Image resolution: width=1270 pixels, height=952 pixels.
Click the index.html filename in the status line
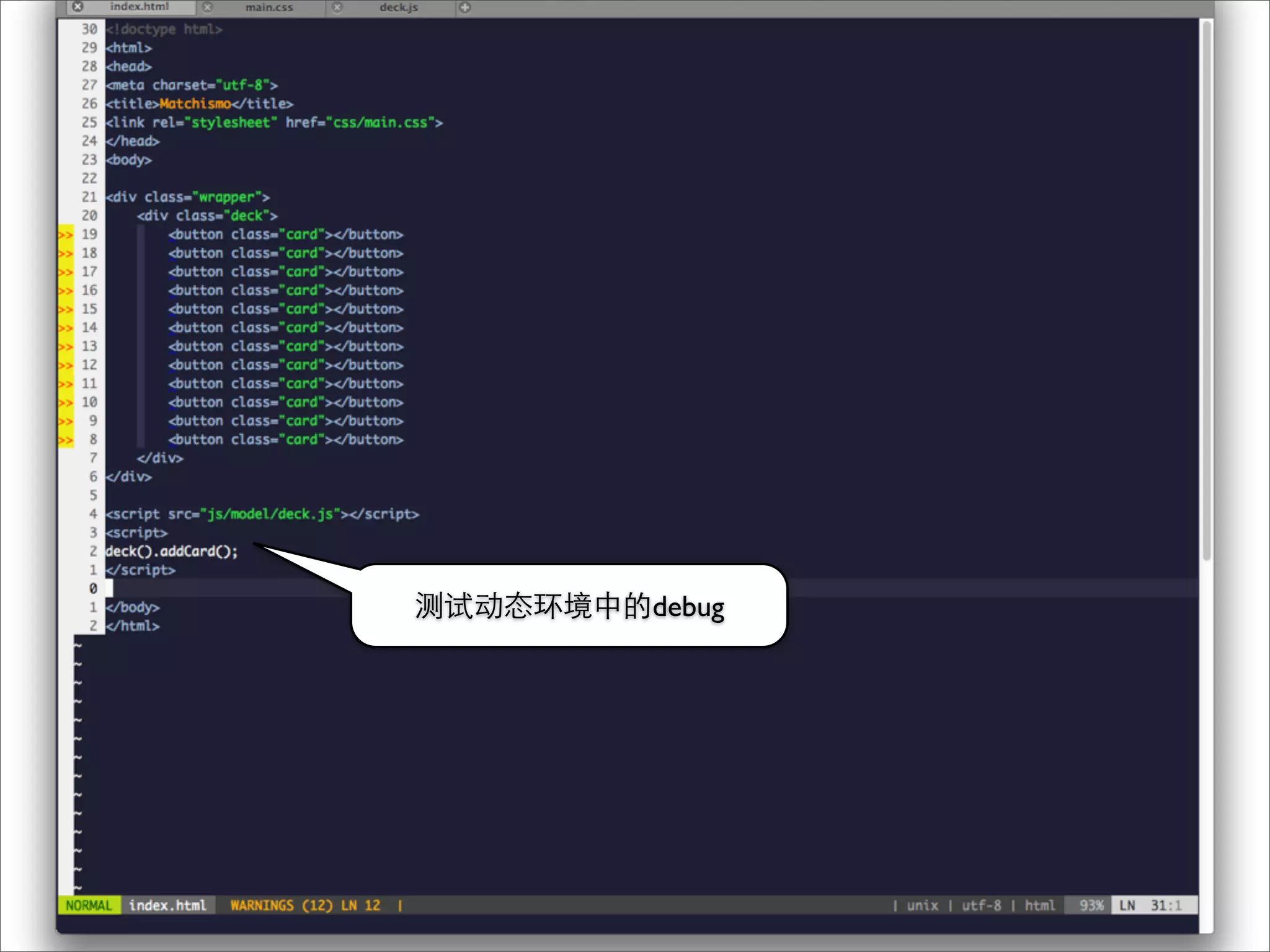(x=167, y=906)
